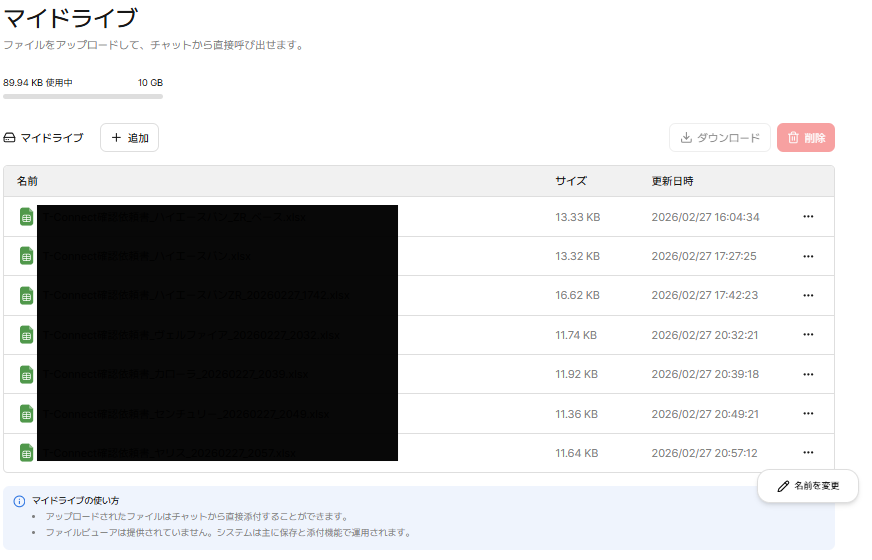Open the more options menu for the 17:42:23 file
Image resolution: width=872 pixels, height=560 pixels.
808,295
